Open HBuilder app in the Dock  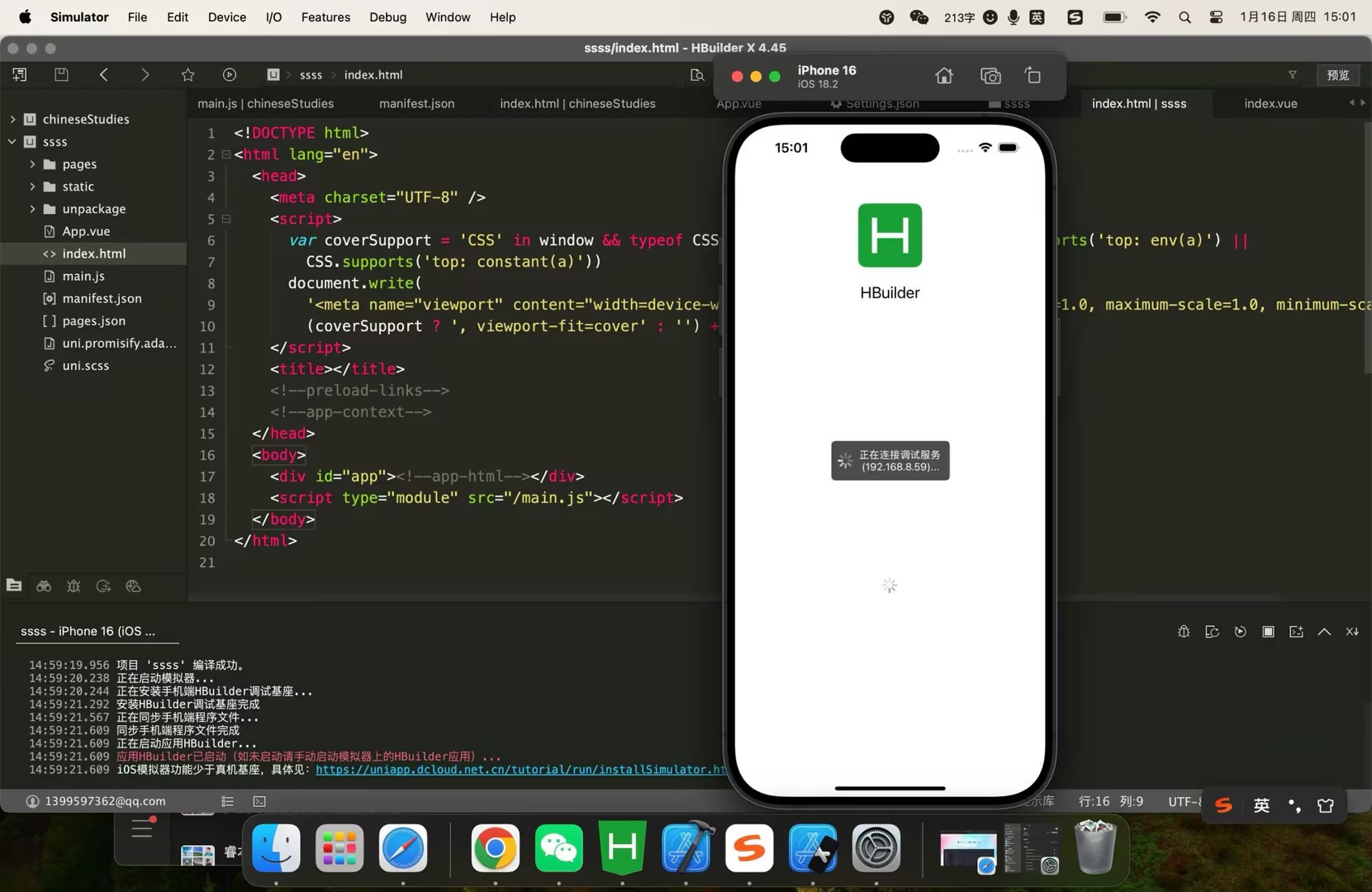tap(622, 848)
